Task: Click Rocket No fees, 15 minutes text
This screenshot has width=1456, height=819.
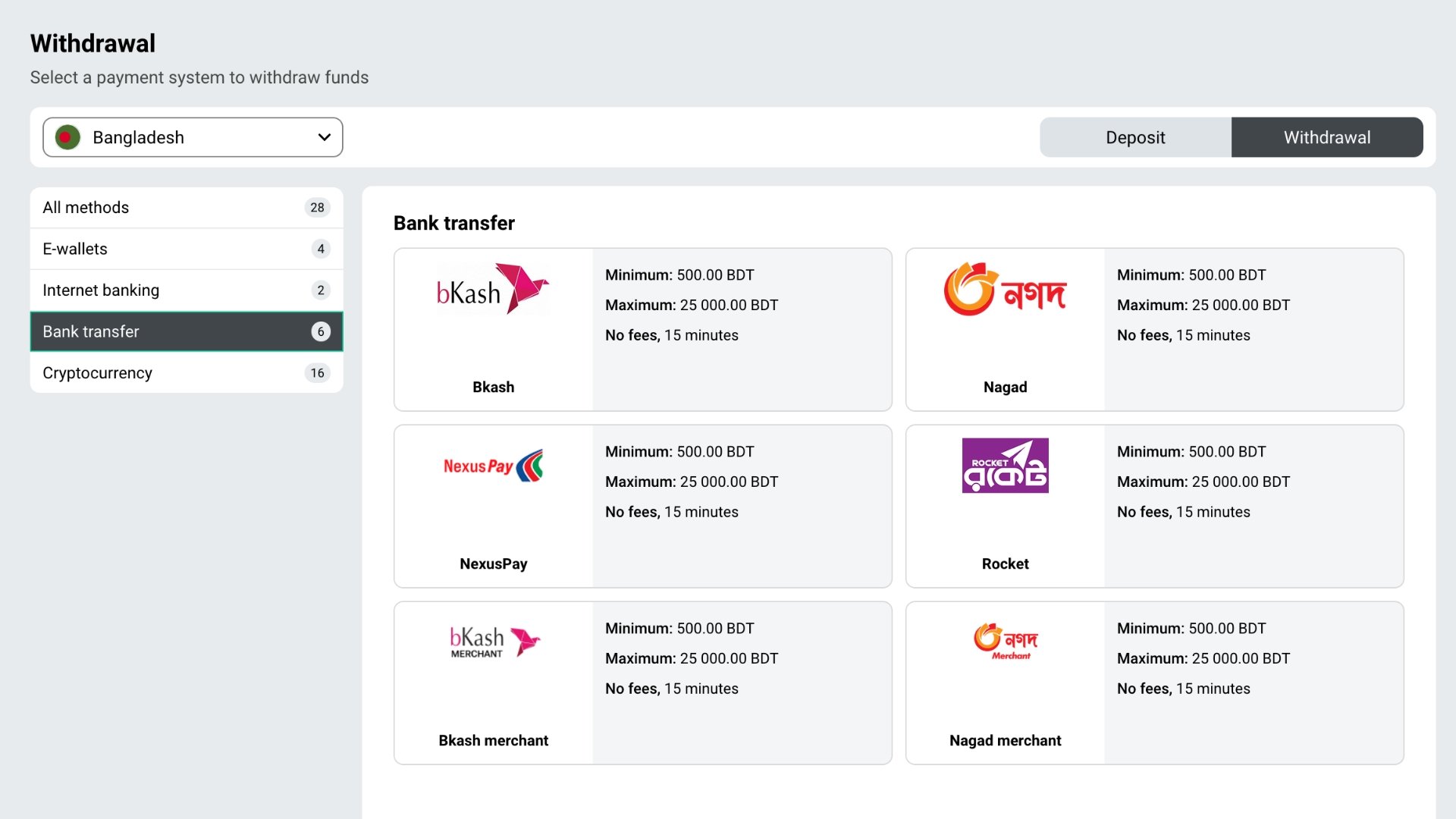Action: 1184,513
